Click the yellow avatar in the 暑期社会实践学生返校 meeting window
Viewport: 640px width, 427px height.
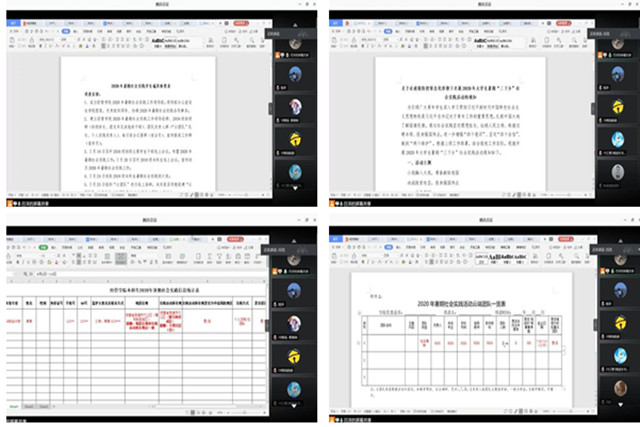(296, 140)
